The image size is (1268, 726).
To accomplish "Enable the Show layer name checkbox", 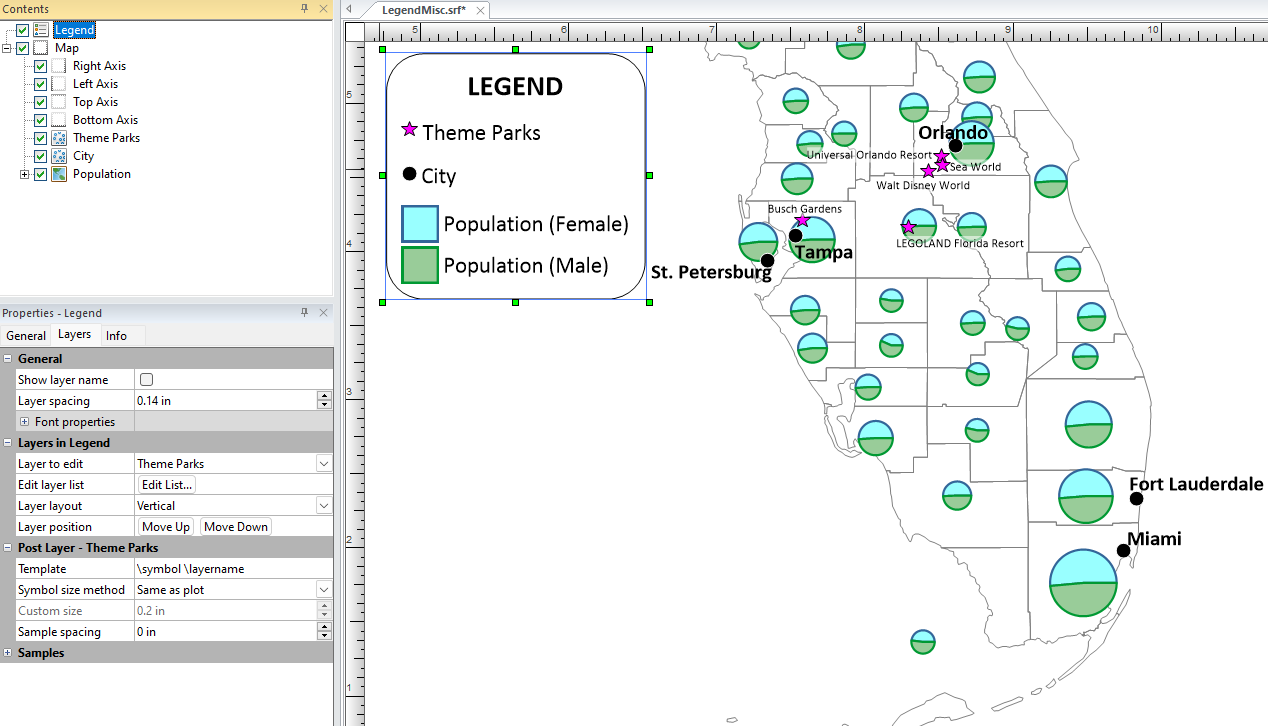I will tap(147, 380).
